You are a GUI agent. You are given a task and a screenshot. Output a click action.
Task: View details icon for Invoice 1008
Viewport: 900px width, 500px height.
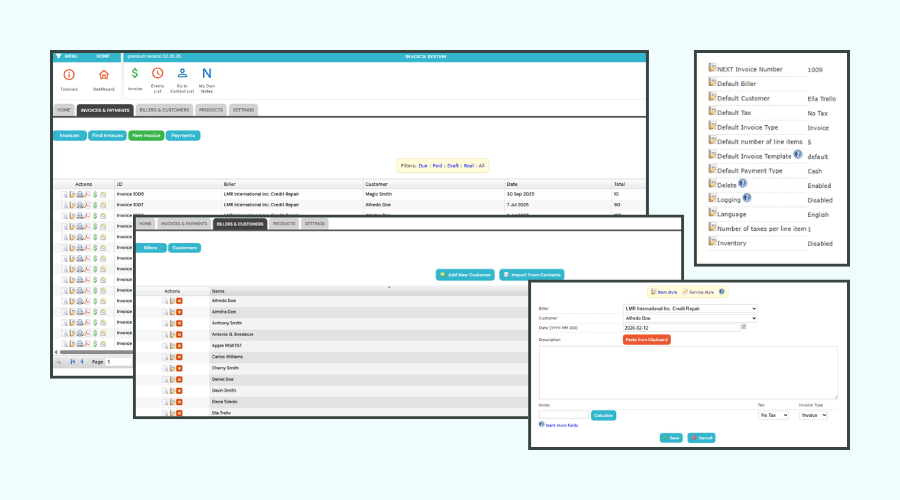coord(64,195)
